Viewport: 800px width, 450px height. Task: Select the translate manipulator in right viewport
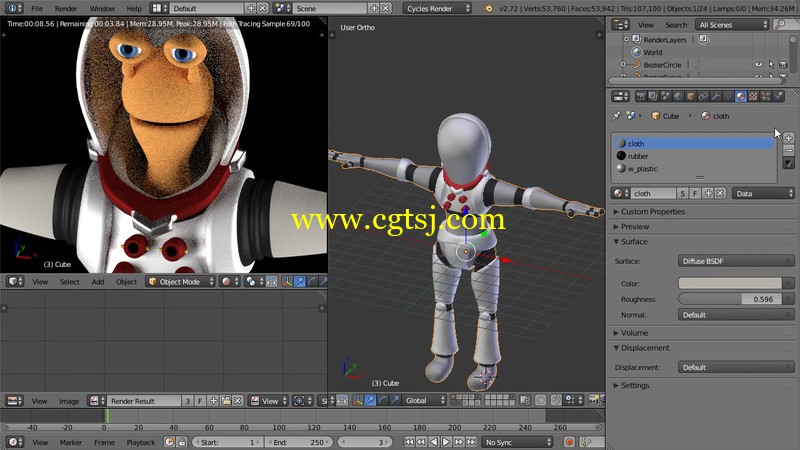[370, 401]
